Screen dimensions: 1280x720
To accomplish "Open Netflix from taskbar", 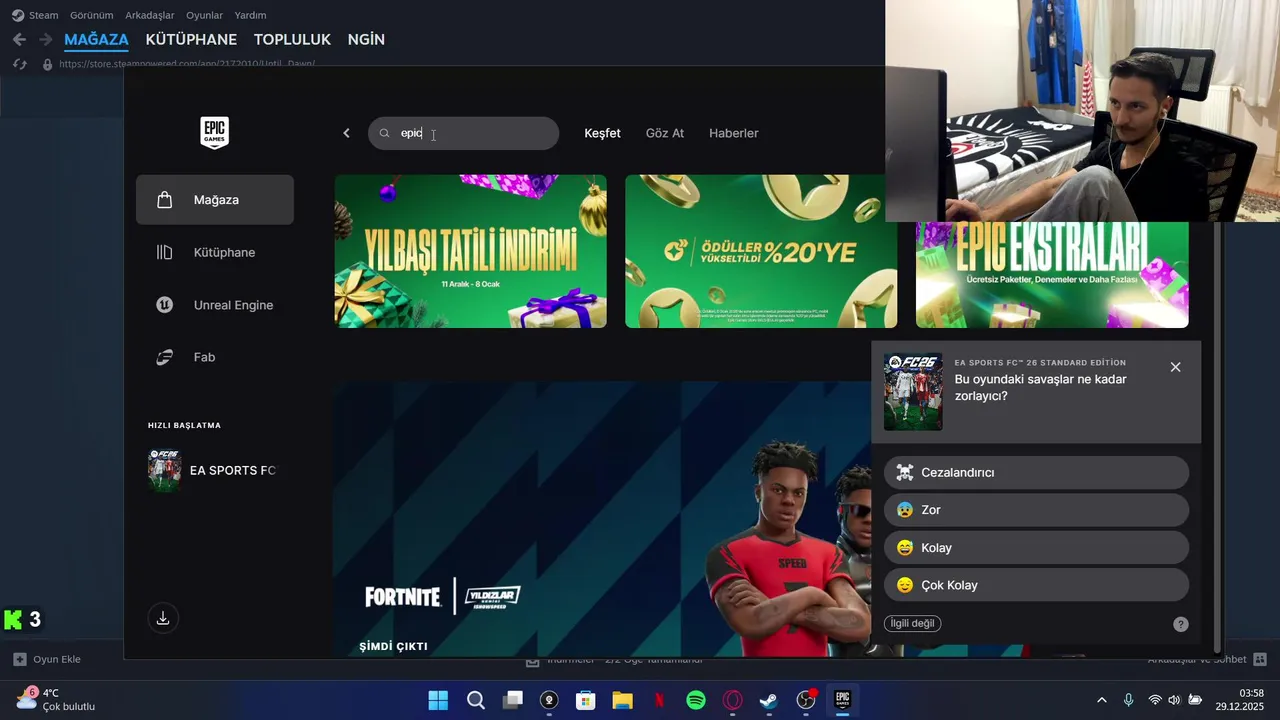I will [659, 700].
